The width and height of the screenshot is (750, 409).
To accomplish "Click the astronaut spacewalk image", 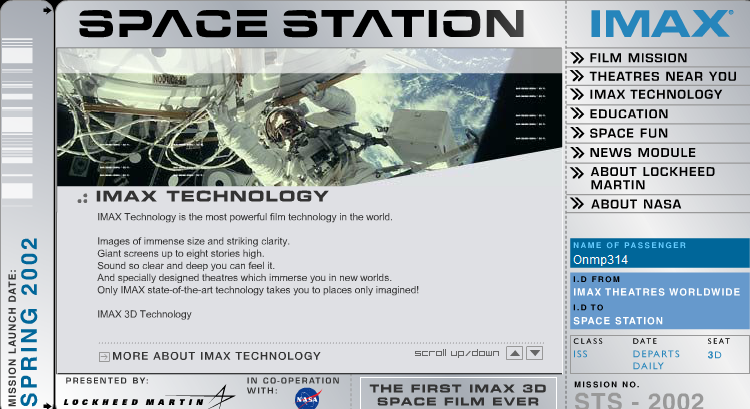I will (x=309, y=117).
